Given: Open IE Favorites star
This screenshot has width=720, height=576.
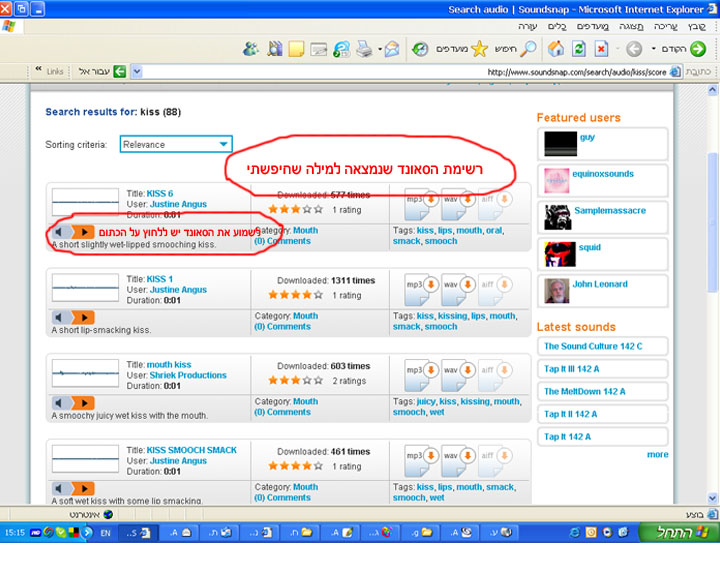Looking at the screenshot, I should [x=479, y=49].
